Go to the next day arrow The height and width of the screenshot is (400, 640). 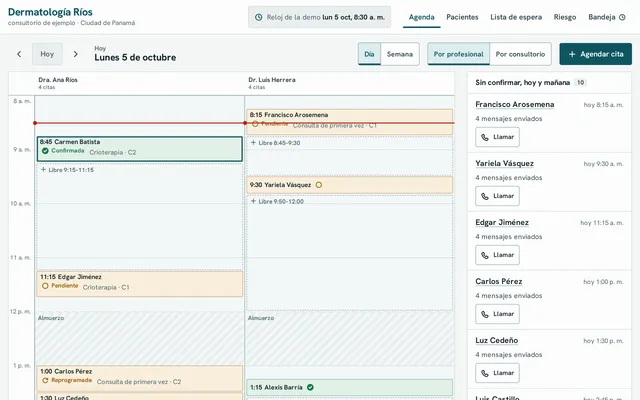(x=76, y=54)
